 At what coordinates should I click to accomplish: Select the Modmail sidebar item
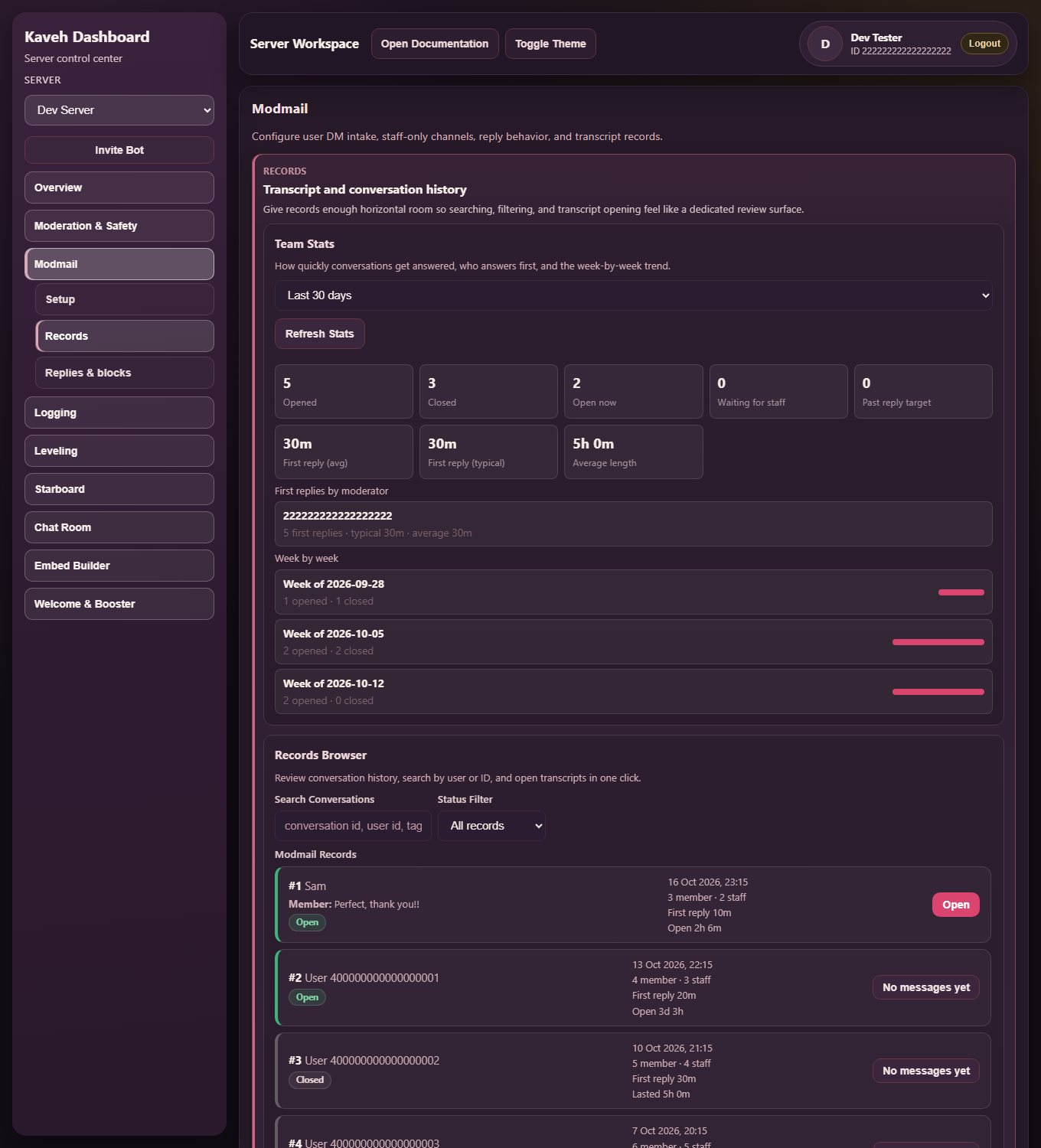click(119, 264)
